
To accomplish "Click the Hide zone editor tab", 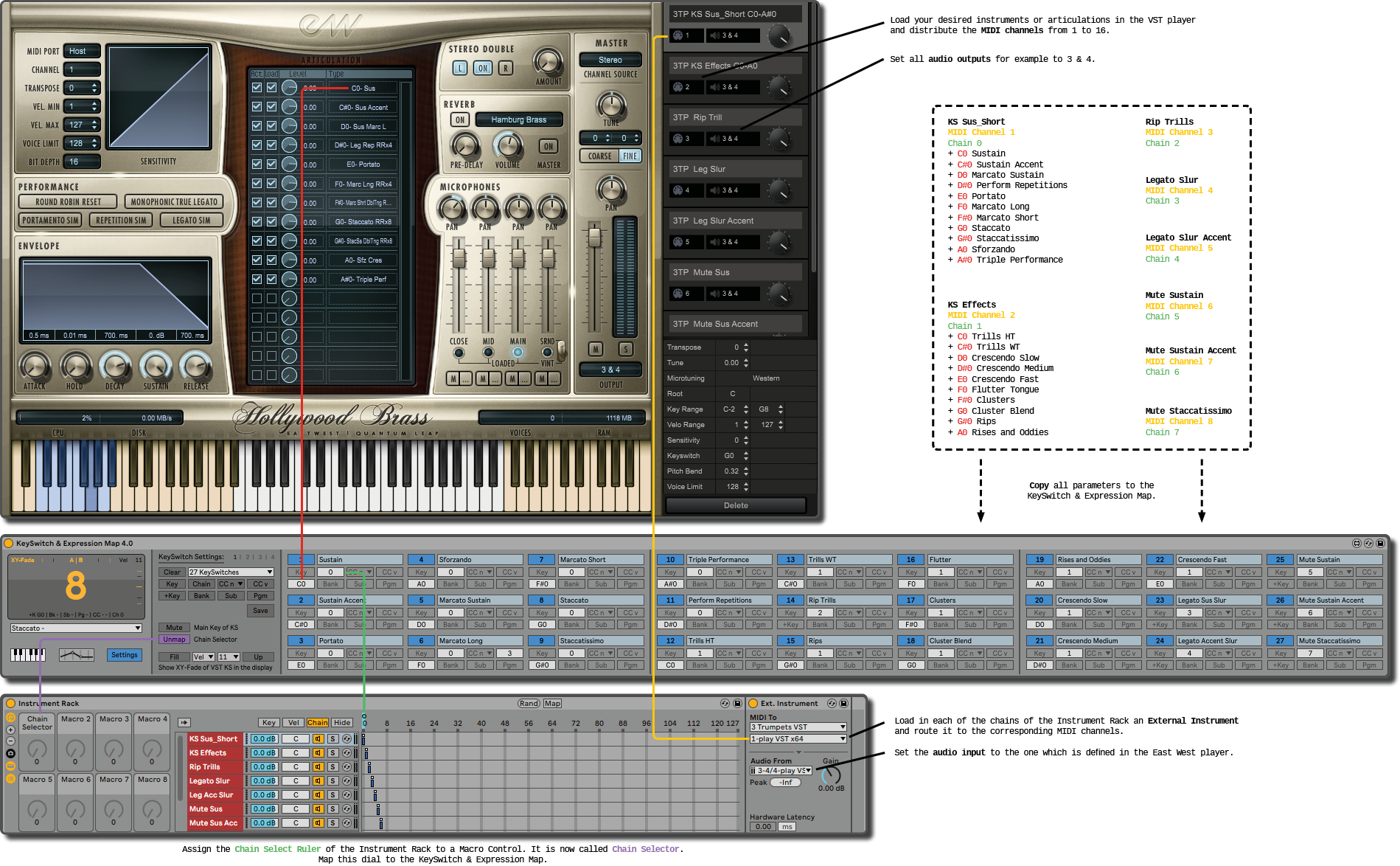I will (342, 722).
